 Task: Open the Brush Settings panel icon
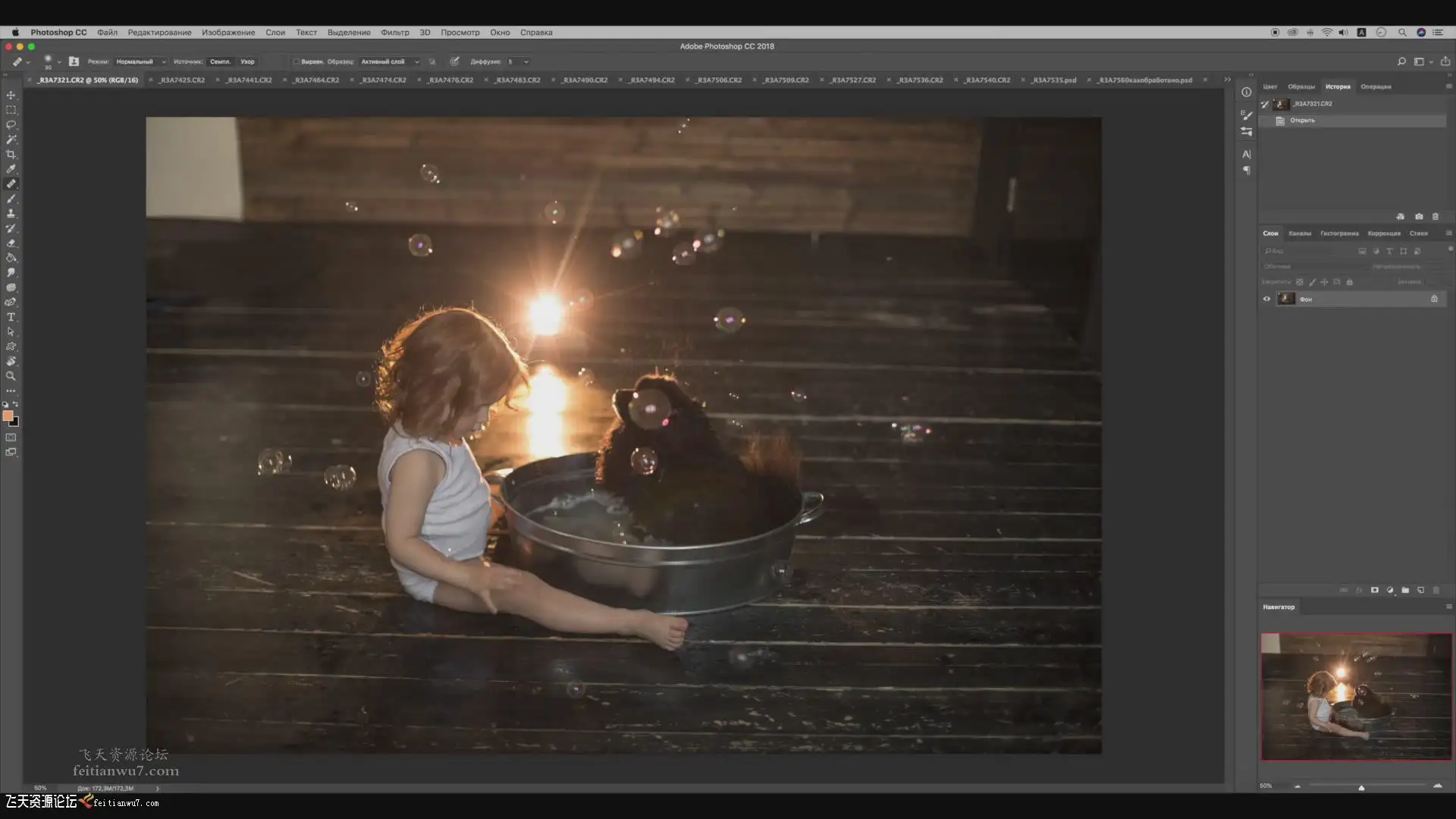click(1247, 115)
